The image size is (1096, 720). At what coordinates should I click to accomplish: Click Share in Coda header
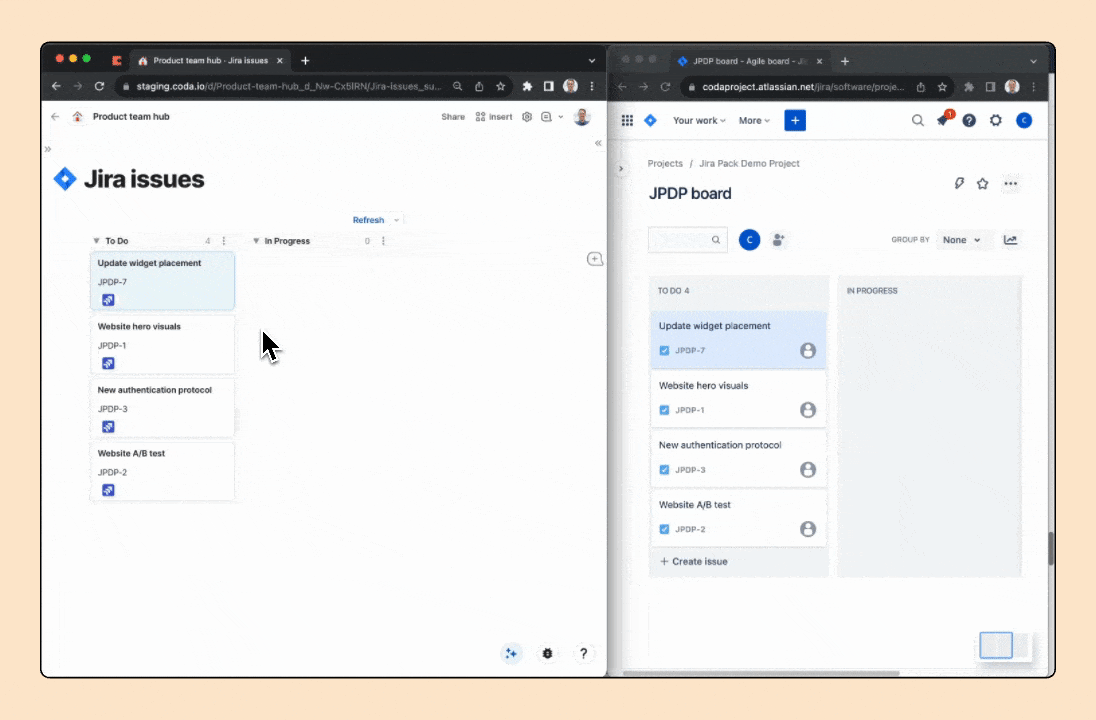pos(453,117)
